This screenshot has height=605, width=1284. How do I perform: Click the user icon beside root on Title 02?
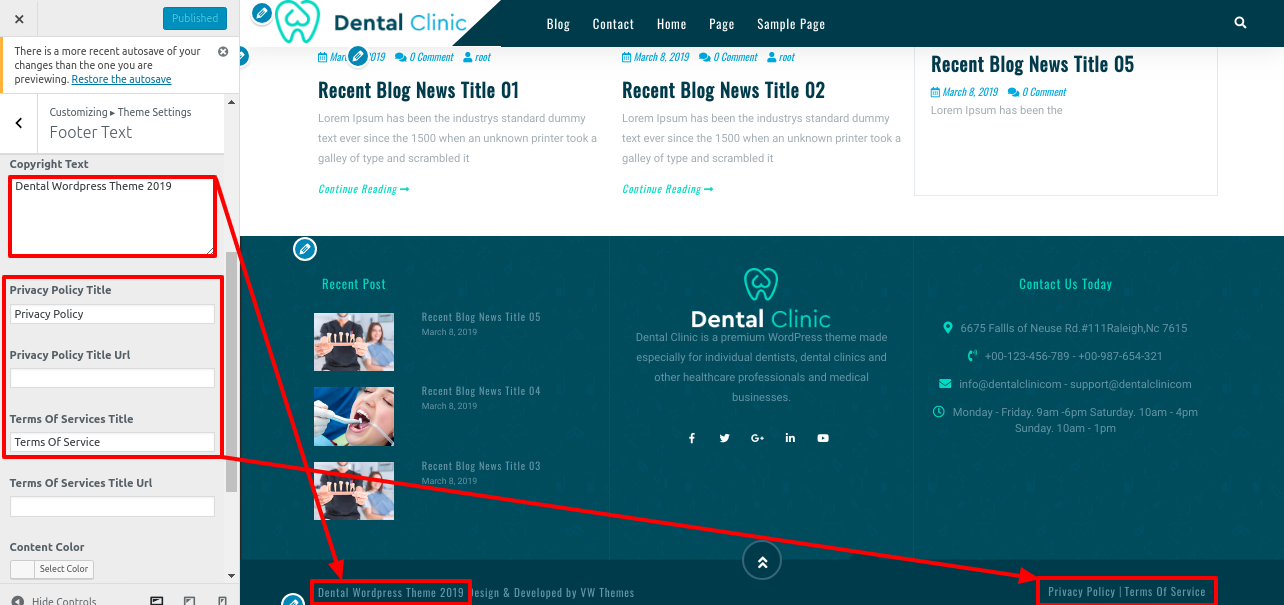772,57
